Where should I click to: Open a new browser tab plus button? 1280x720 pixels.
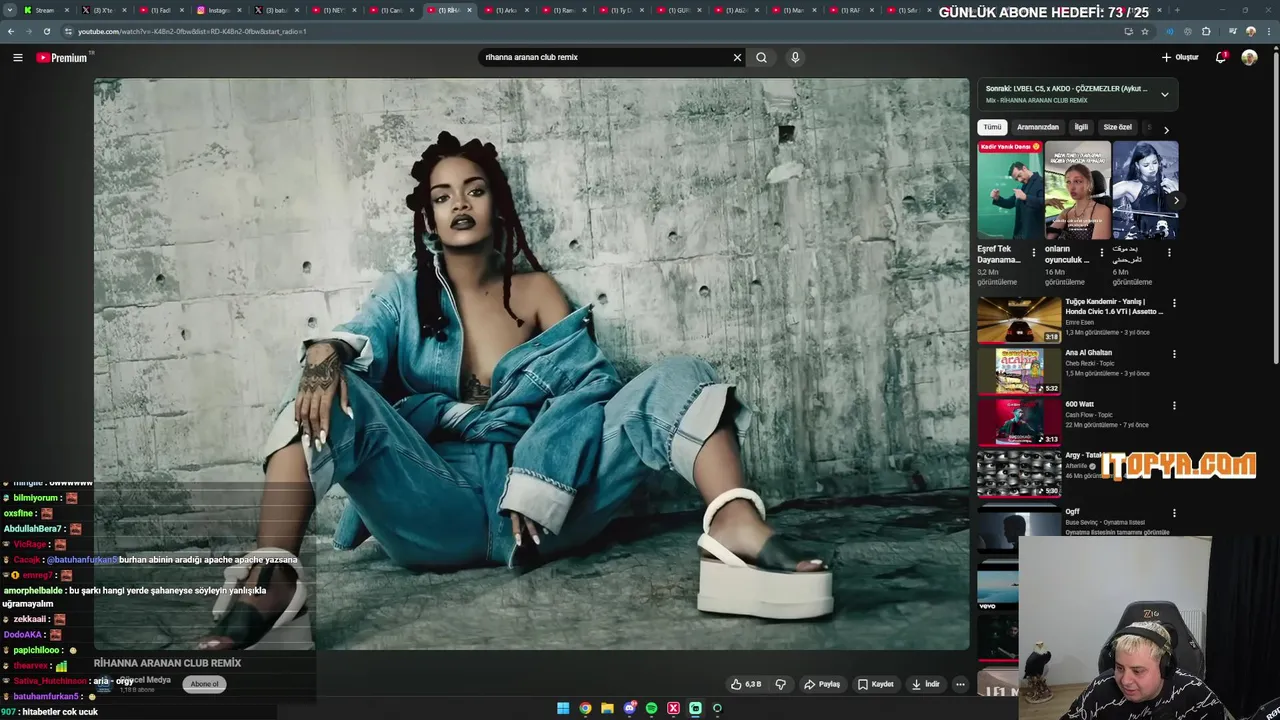[1176, 10]
